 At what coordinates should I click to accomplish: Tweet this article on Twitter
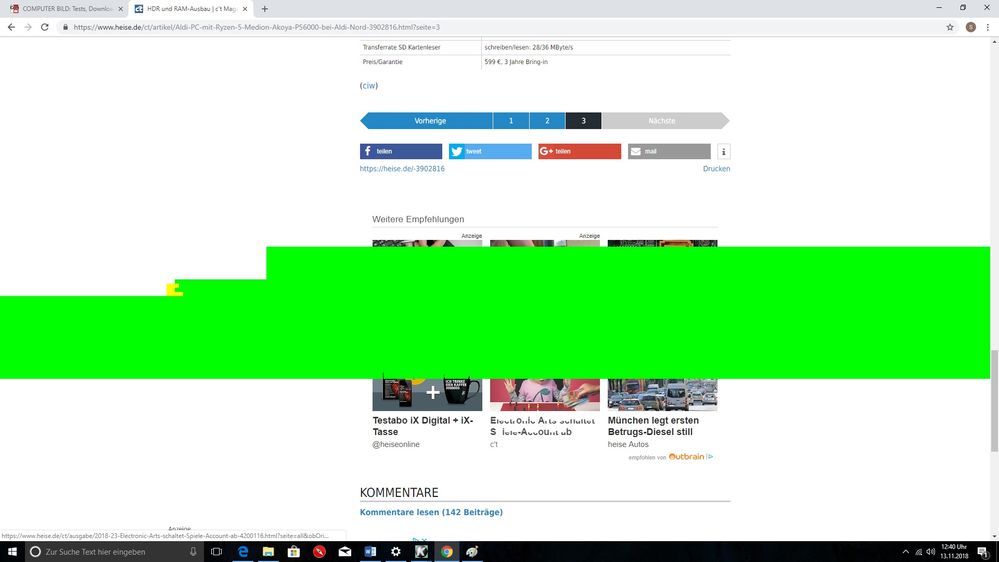coord(489,152)
